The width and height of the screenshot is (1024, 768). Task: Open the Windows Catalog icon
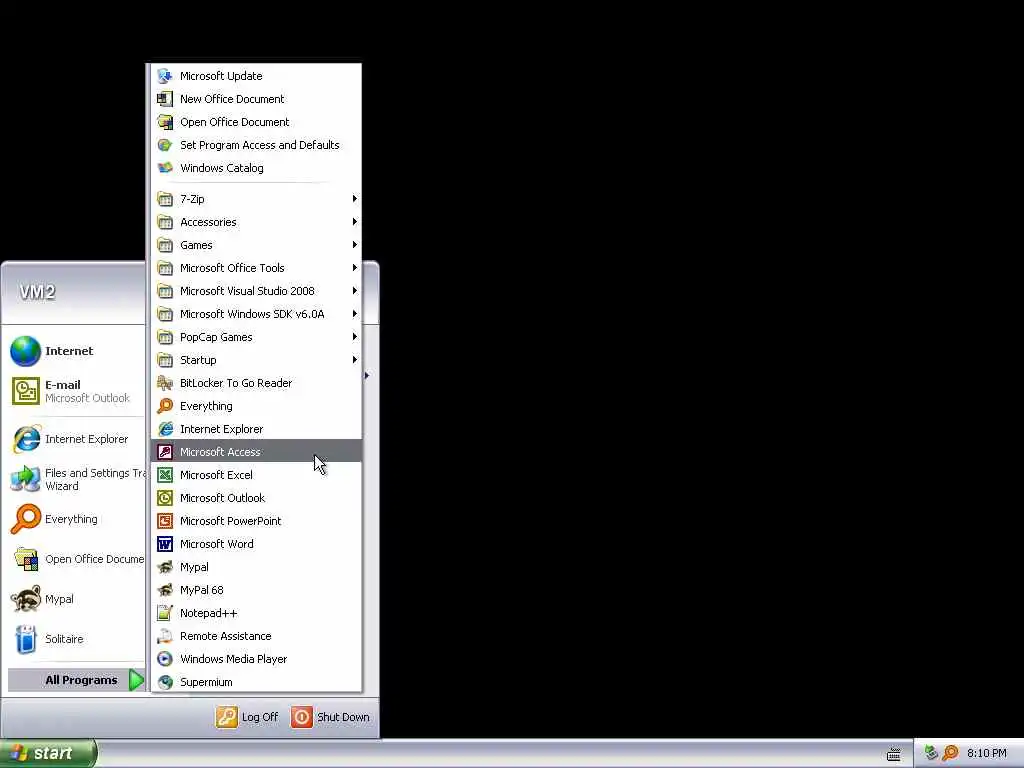click(x=165, y=168)
